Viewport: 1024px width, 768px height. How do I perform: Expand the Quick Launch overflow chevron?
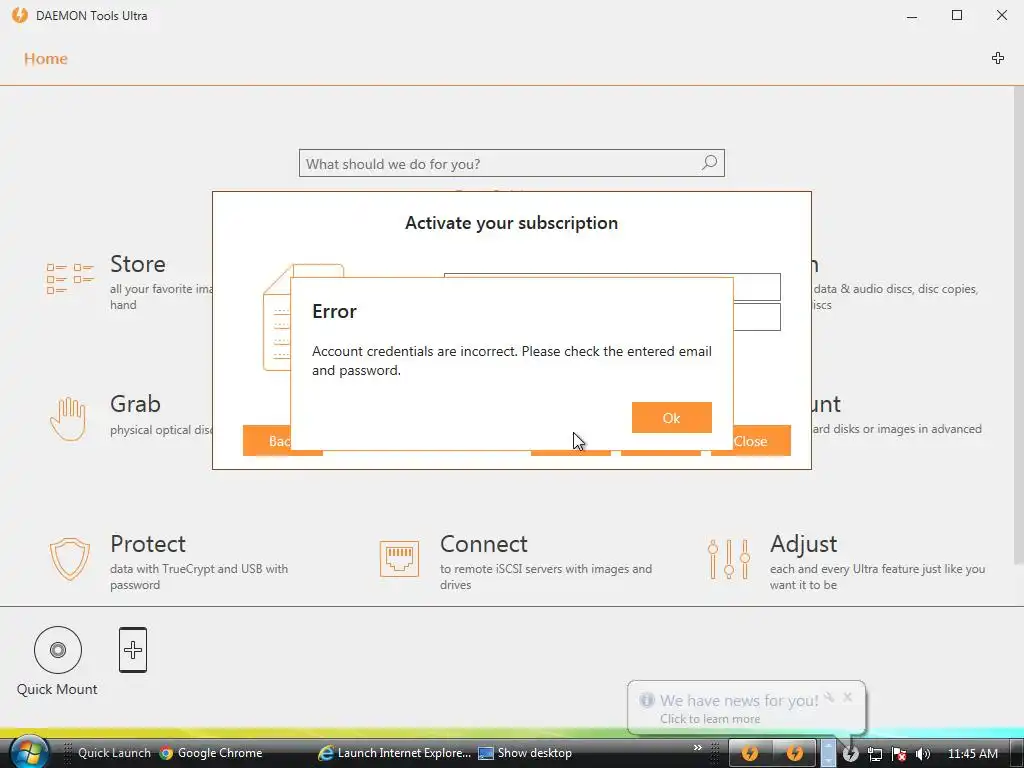697,748
